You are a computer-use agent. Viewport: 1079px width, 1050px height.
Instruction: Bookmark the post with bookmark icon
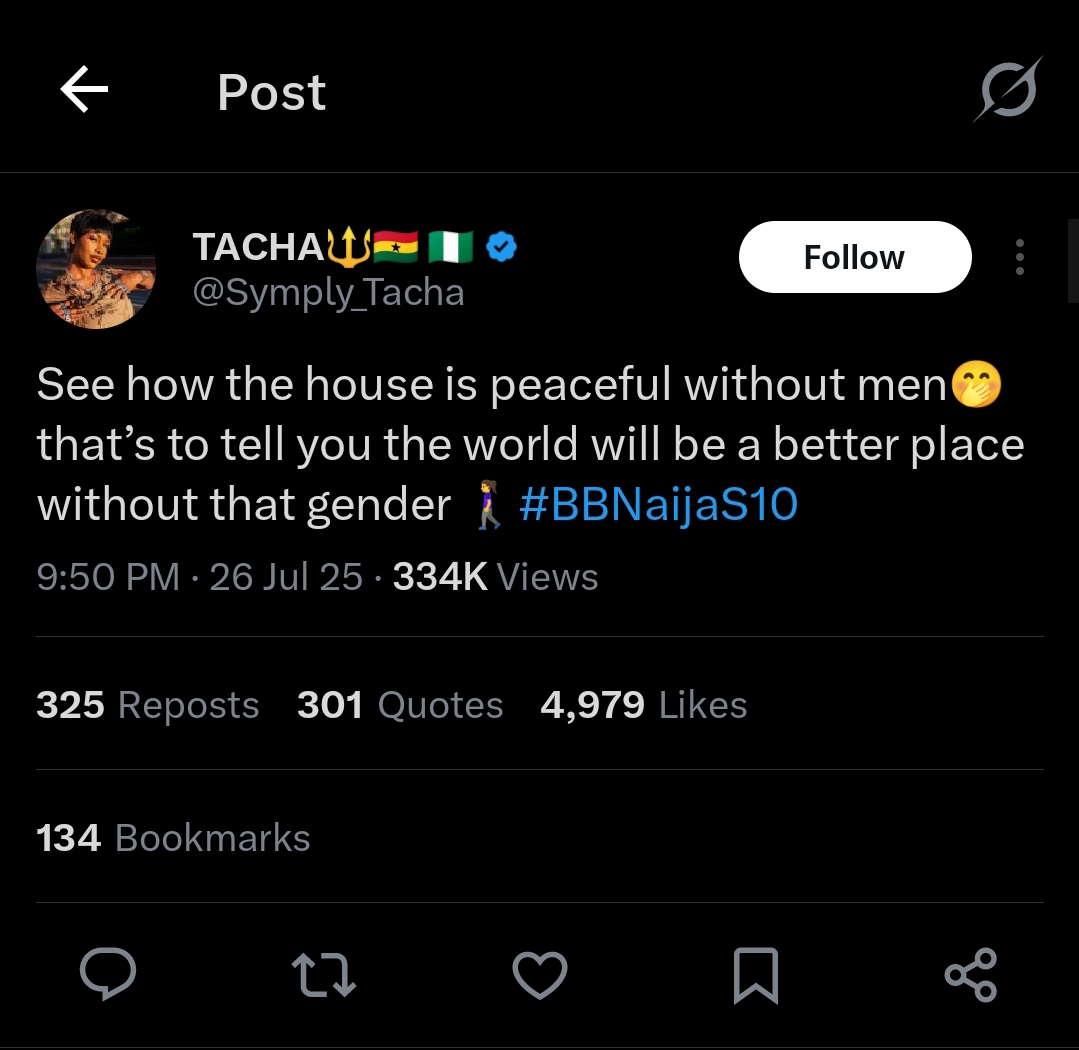pos(755,974)
